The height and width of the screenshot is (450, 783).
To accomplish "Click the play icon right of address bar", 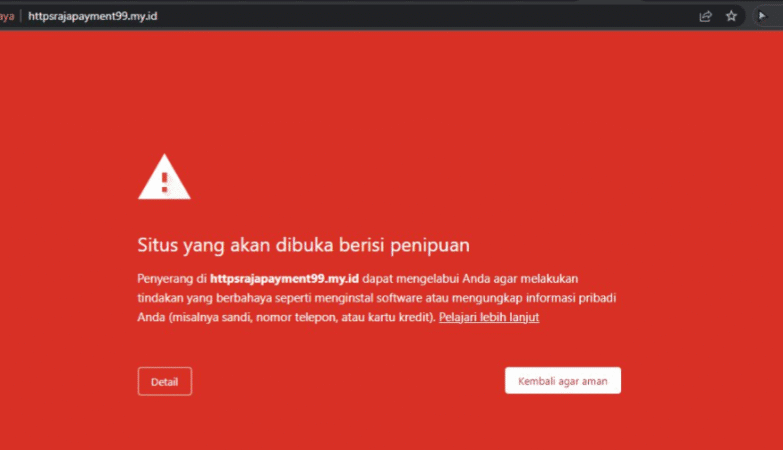I will pos(763,15).
